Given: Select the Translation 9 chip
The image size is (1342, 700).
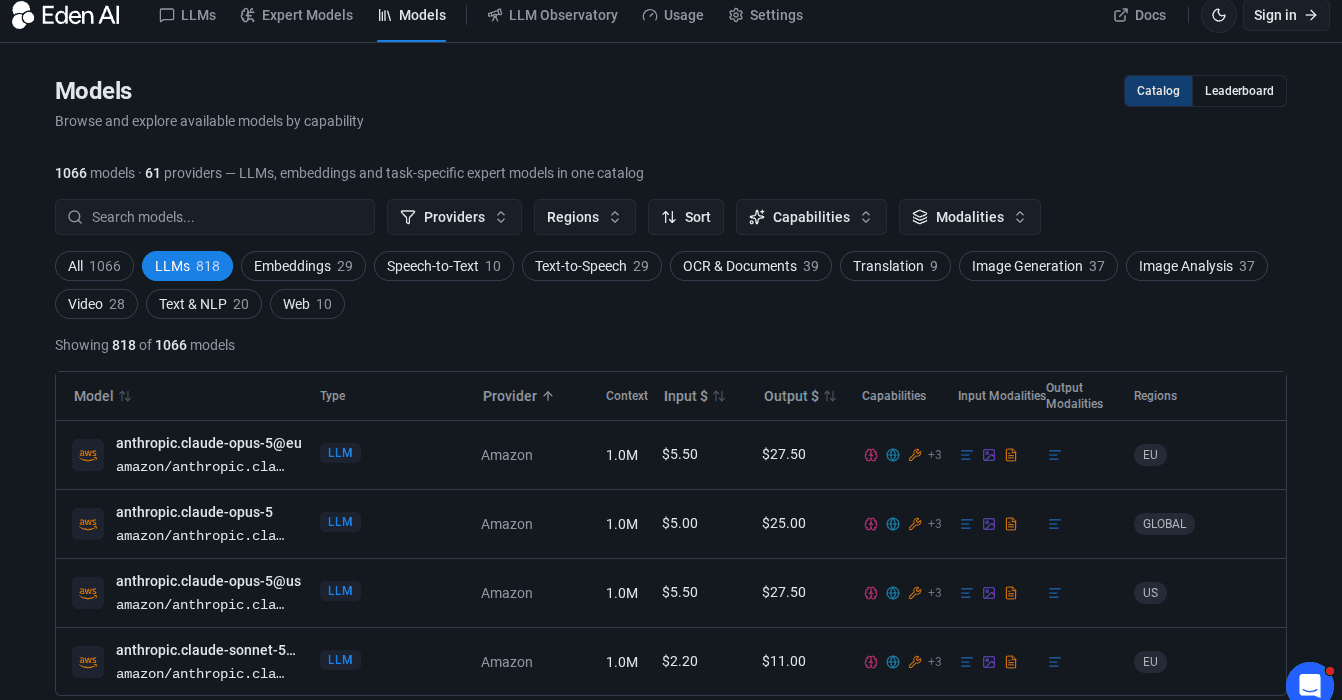Looking at the screenshot, I should pos(895,266).
